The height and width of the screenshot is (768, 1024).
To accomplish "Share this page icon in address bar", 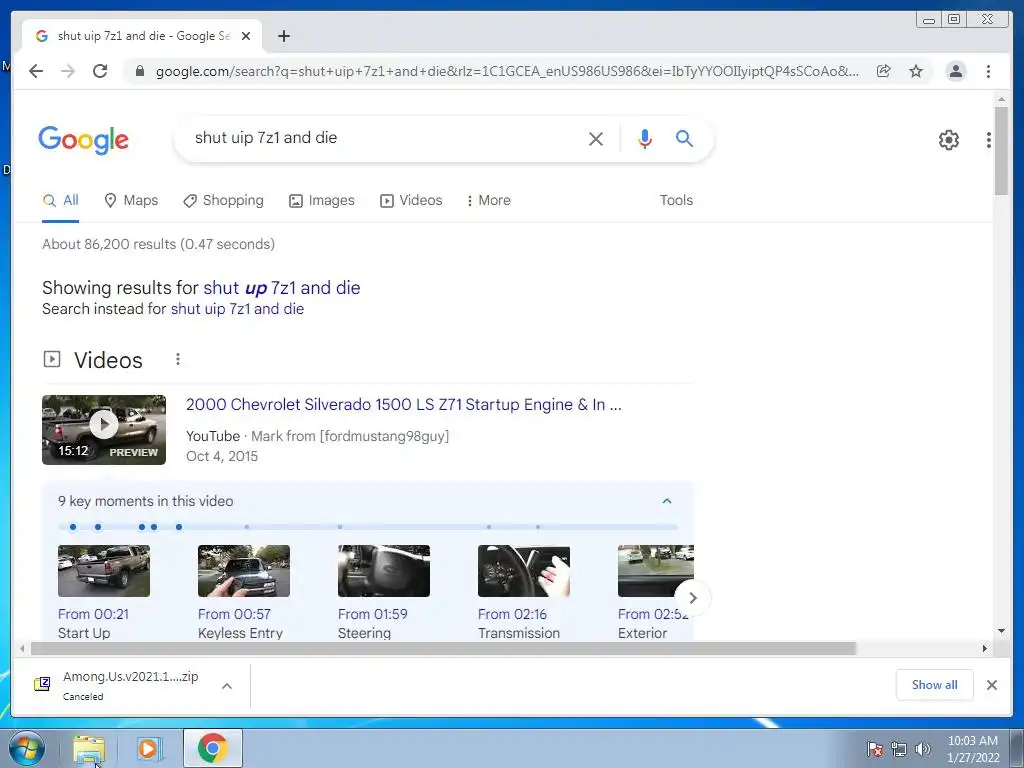I will click(x=884, y=71).
